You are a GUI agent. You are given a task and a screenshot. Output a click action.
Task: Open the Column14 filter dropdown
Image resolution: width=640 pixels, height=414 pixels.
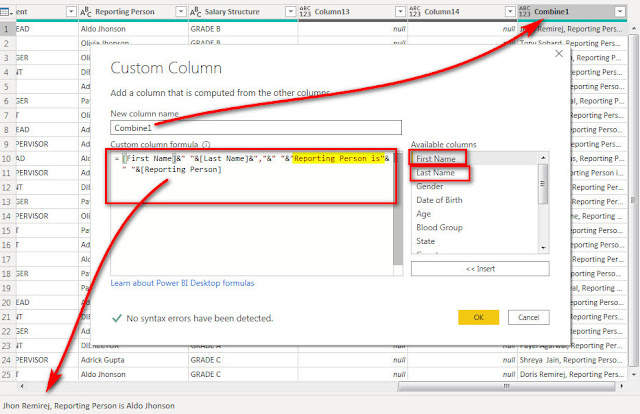(510, 12)
